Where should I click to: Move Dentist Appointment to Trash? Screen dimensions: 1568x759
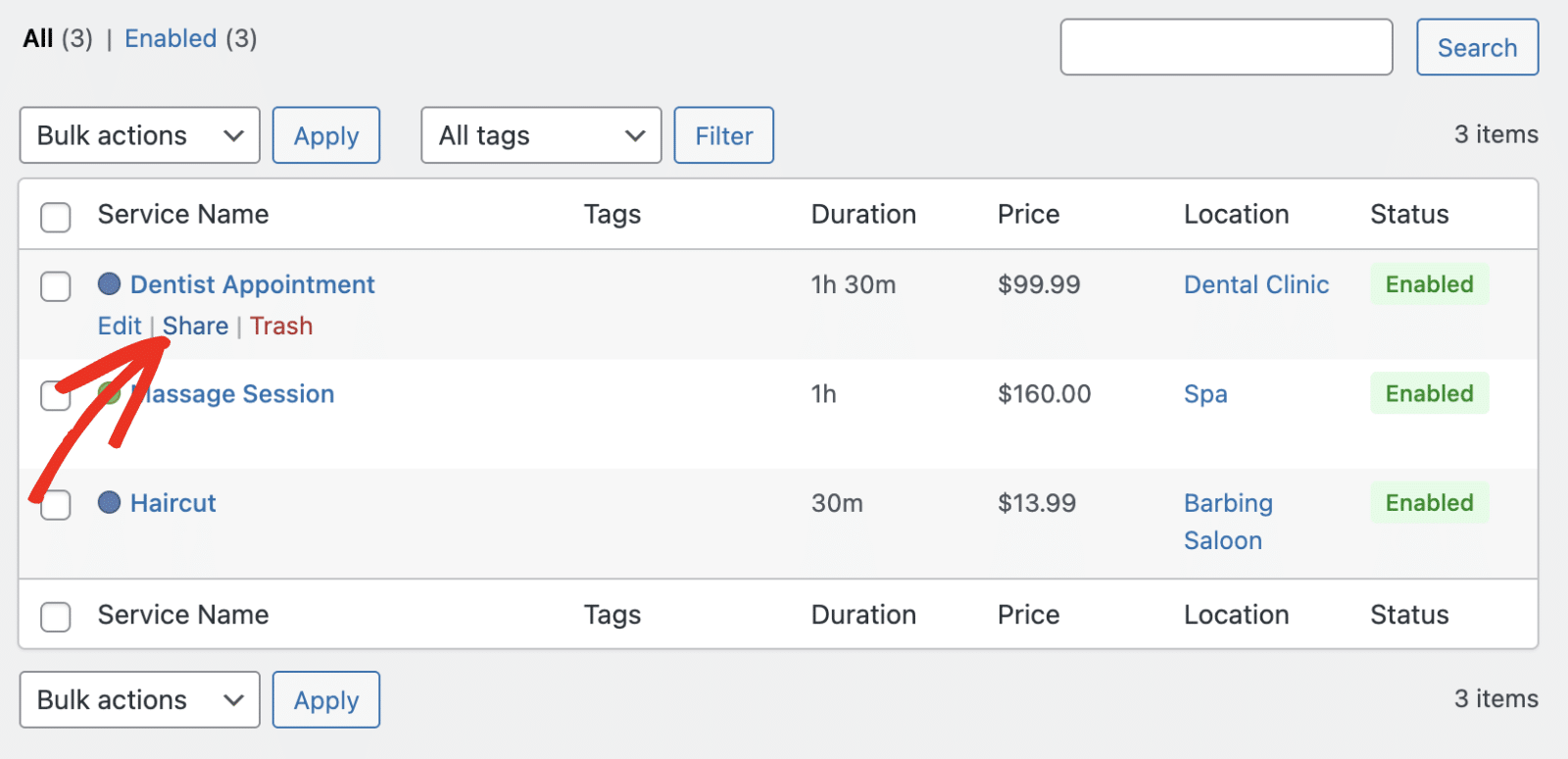pyautogui.click(x=281, y=327)
